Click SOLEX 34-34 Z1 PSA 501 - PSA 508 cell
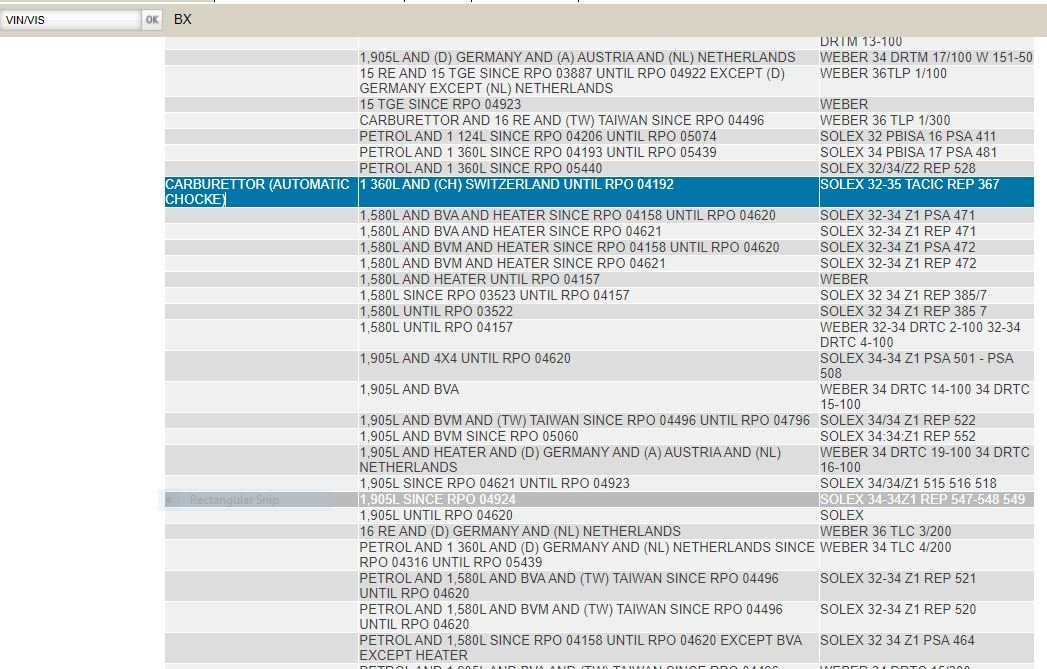1047x669 pixels. [x=926, y=365]
